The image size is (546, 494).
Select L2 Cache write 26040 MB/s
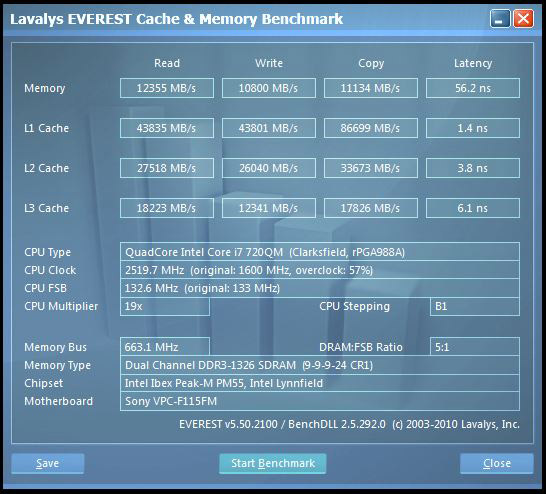pyautogui.click(x=269, y=168)
